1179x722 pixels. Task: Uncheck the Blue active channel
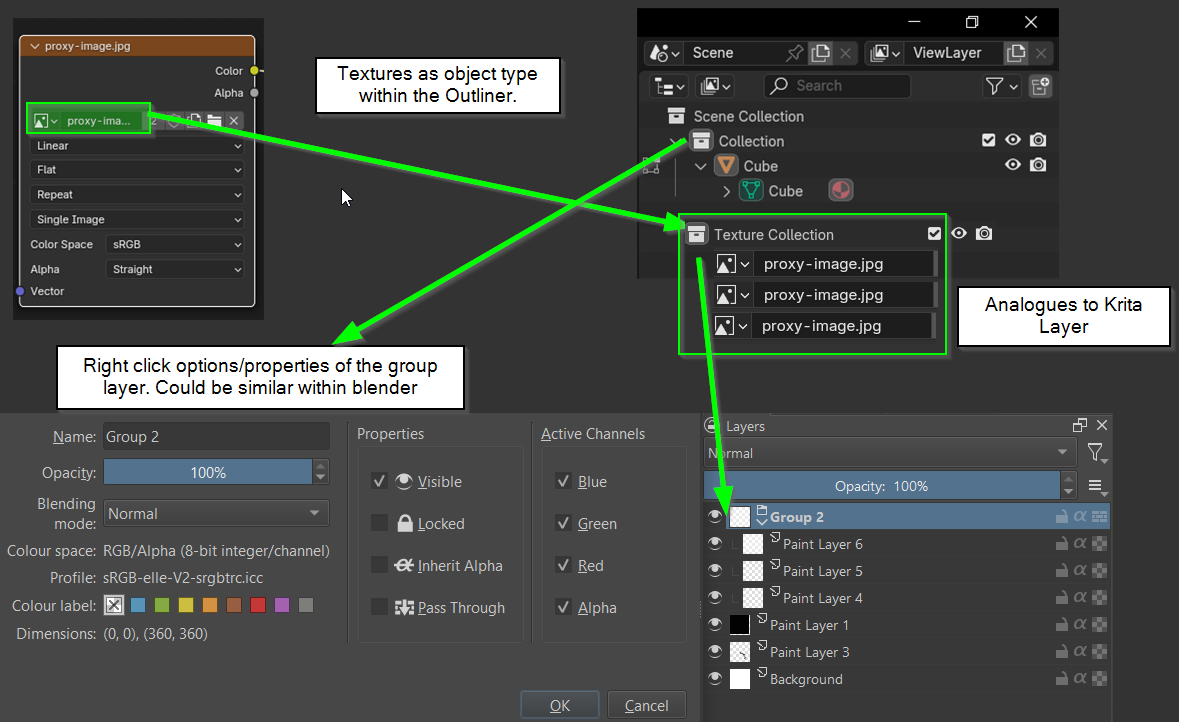coord(563,481)
